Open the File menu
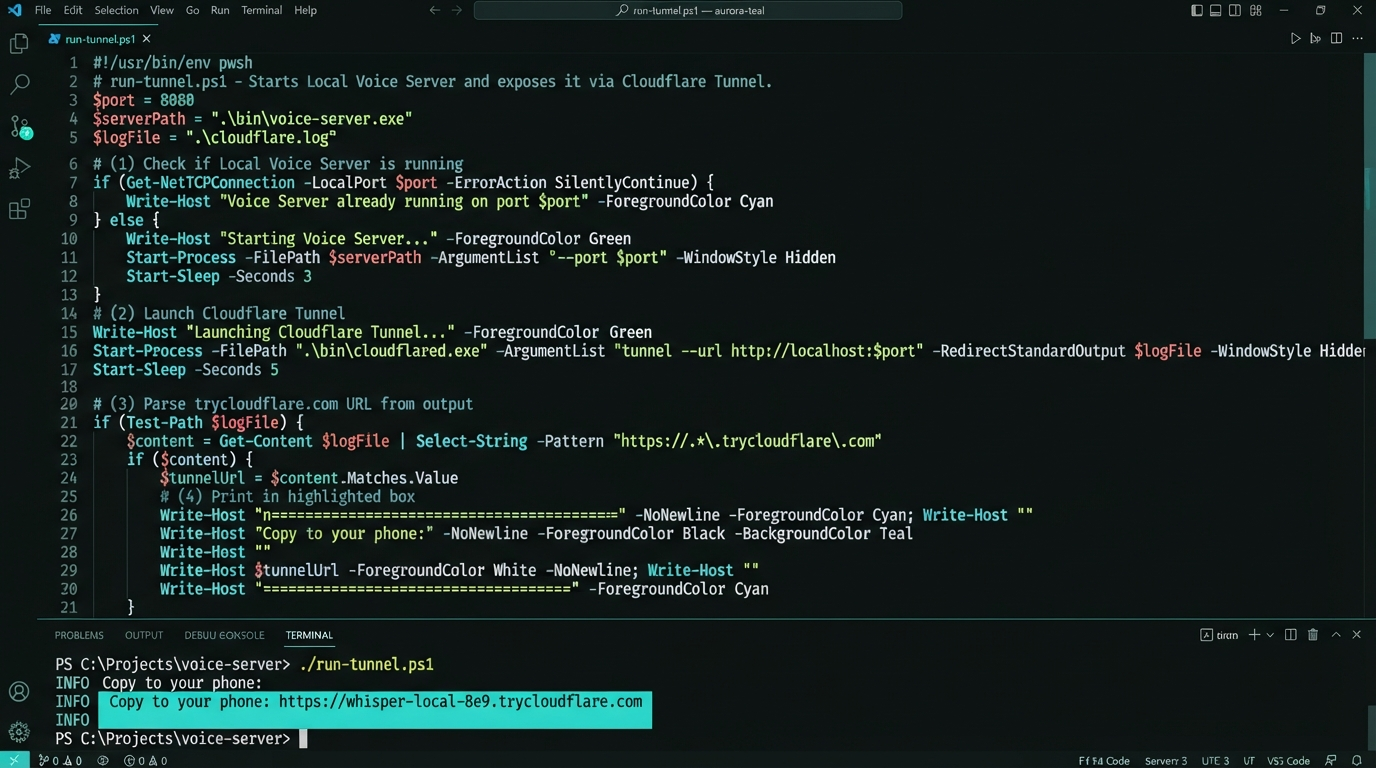This screenshot has height=768, width=1376. tap(43, 10)
